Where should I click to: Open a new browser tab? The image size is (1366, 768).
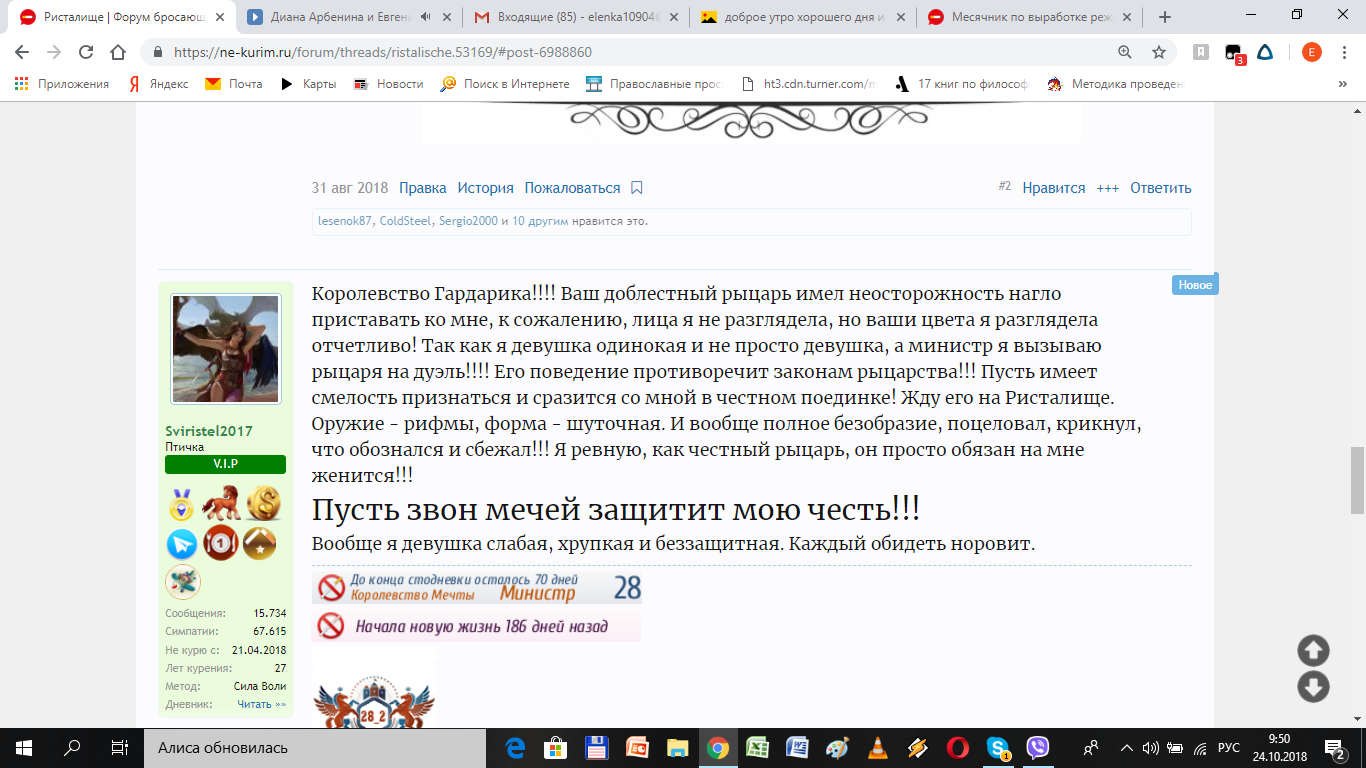(1164, 17)
